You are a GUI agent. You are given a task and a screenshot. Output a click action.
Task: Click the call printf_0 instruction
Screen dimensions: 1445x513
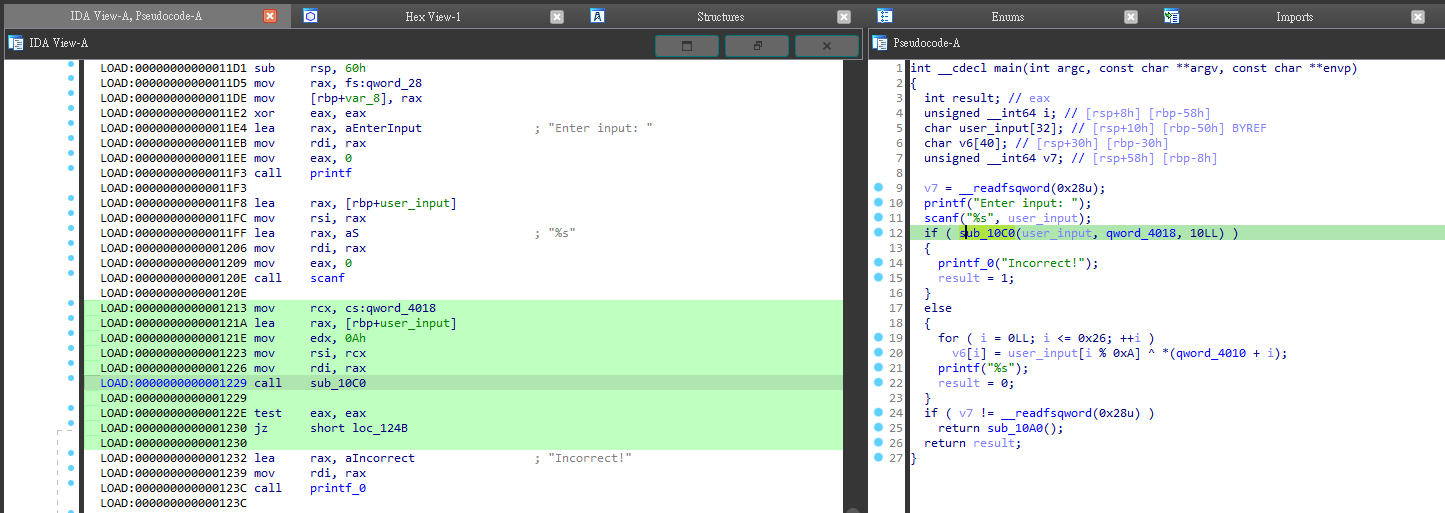(x=310, y=488)
